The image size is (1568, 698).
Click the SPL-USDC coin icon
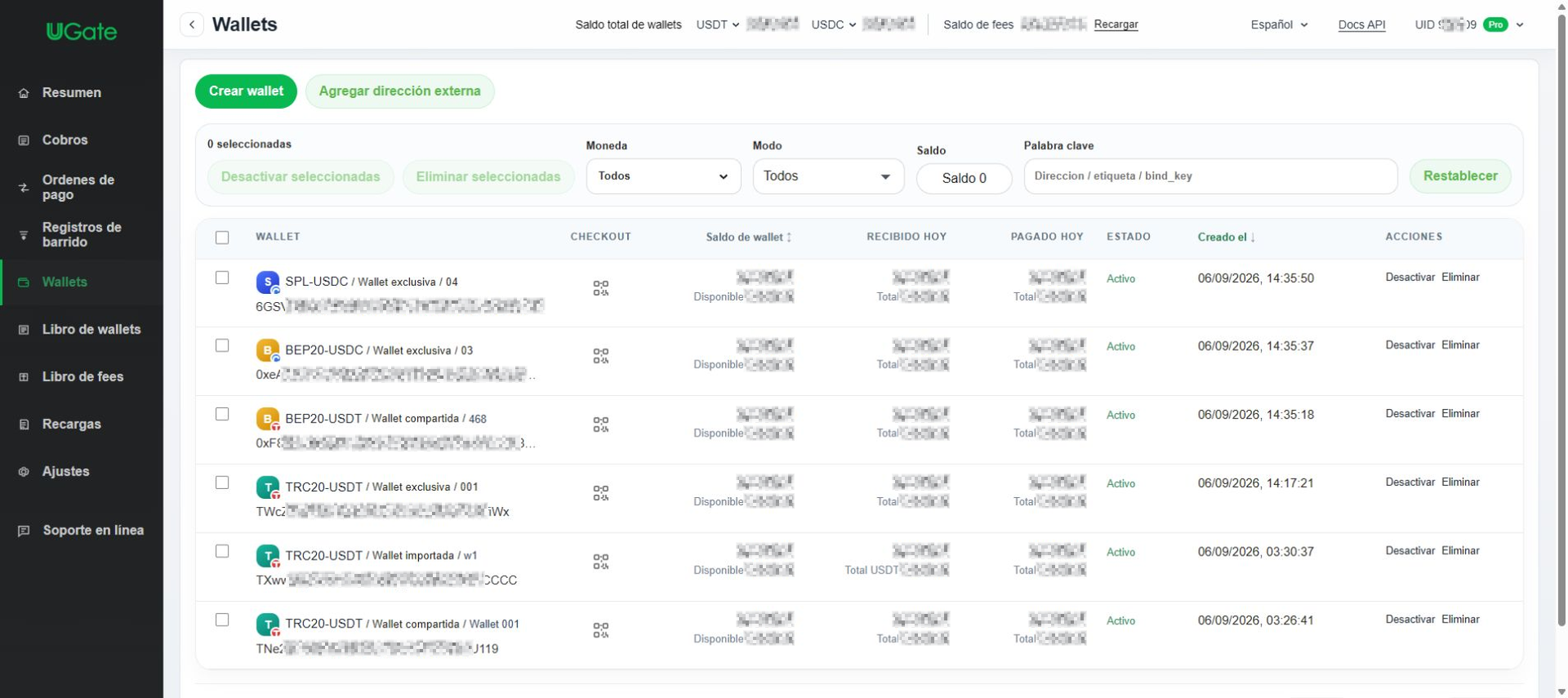(x=267, y=282)
